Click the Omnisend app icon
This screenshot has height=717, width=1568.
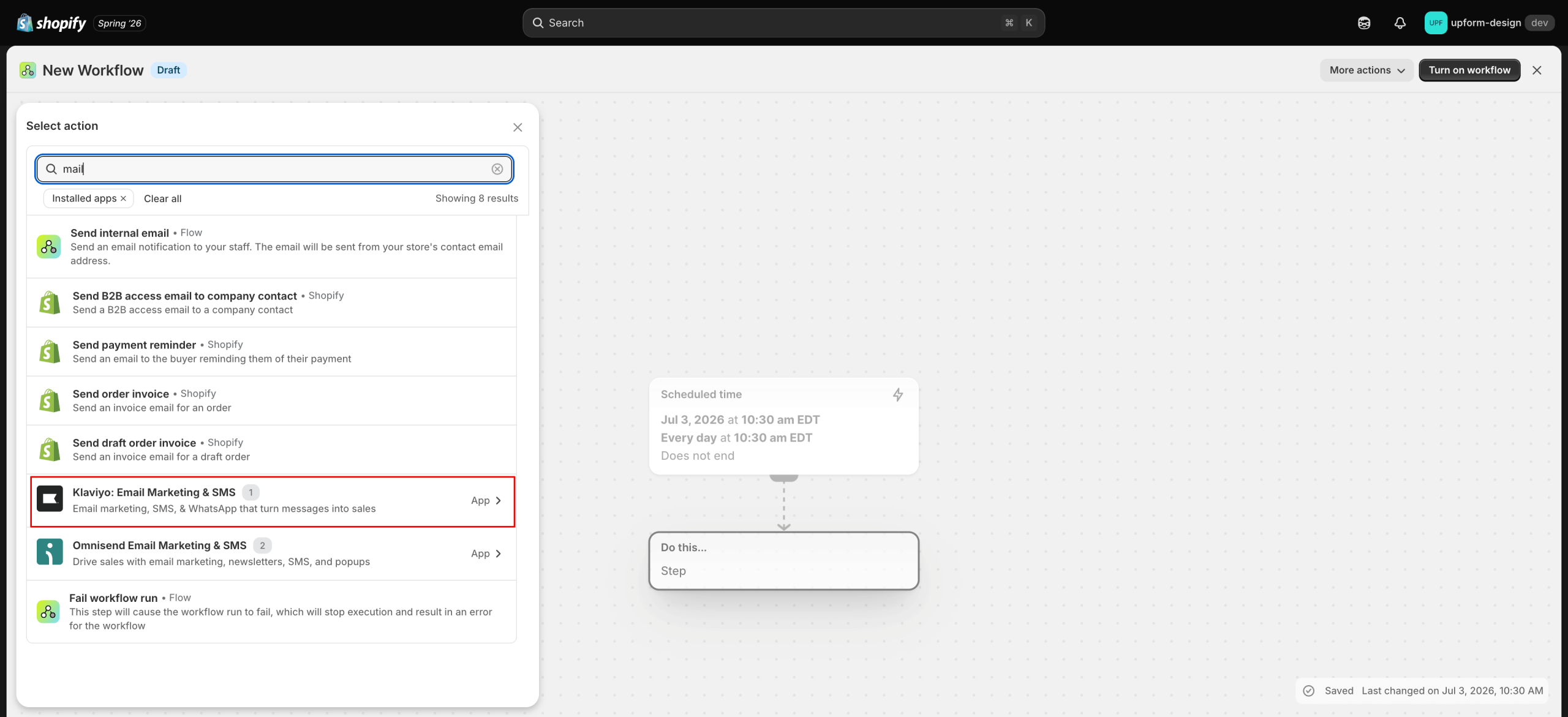coord(50,552)
